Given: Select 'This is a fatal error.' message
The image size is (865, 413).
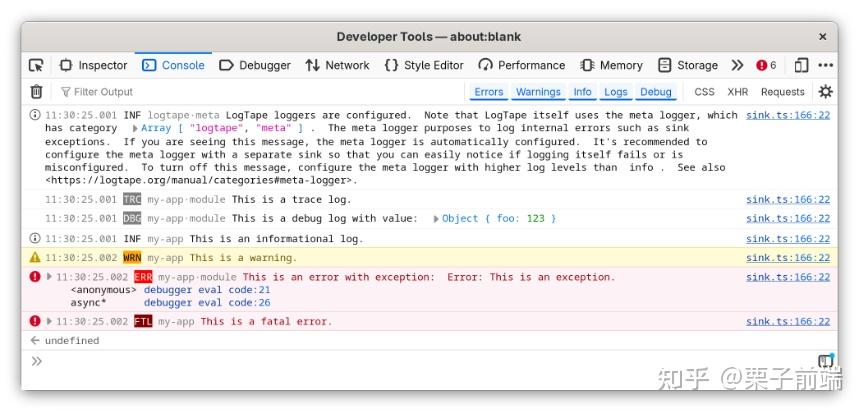Looking at the screenshot, I should tap(266, 321).
